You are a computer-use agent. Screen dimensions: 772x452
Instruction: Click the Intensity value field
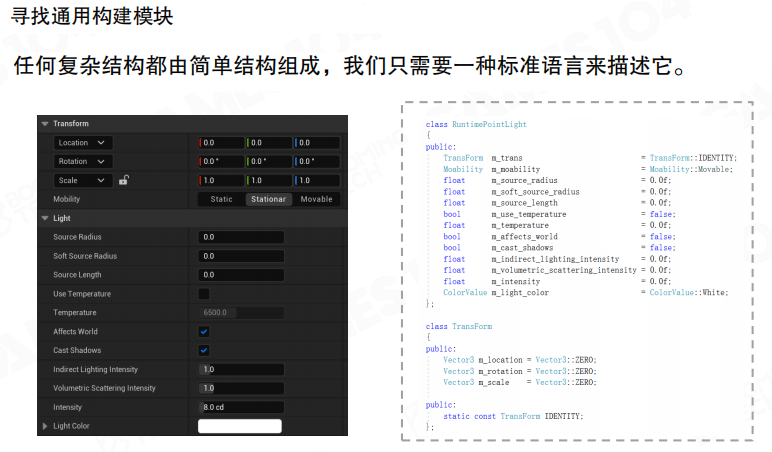click(x=241, y=408)
